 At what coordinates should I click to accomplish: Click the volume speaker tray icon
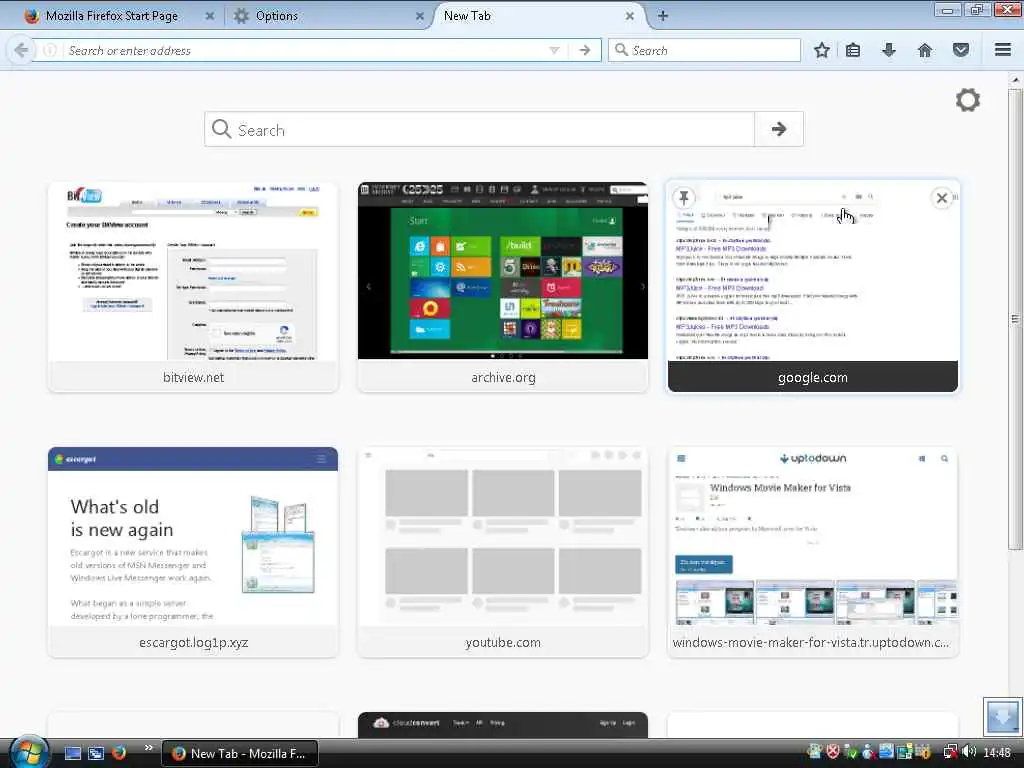click(x=969, y=752)
